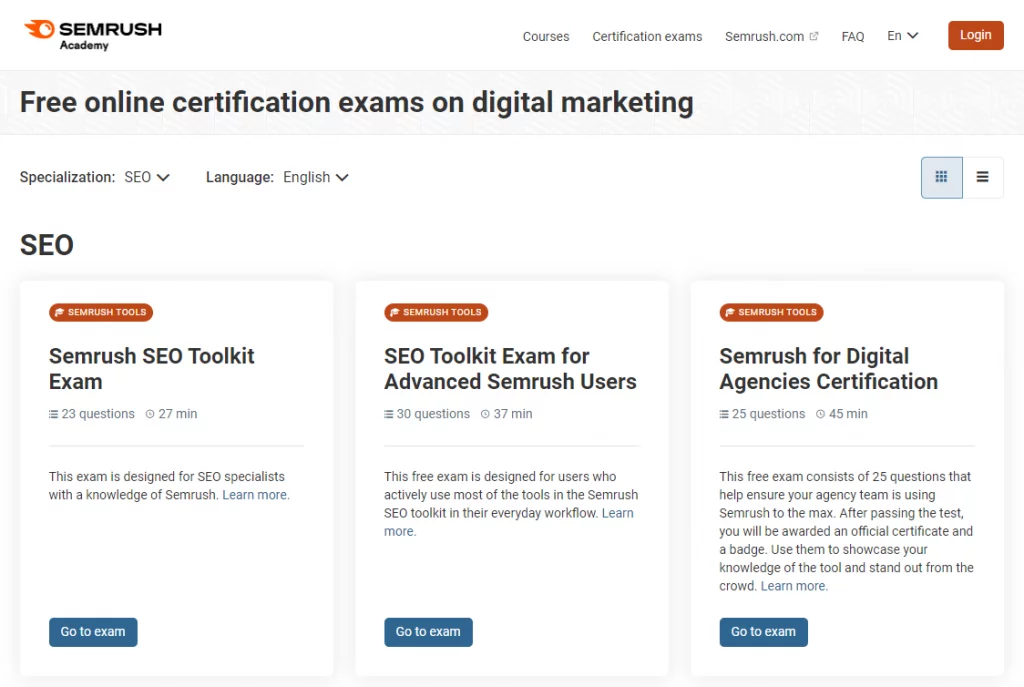Image resolution: width=1024 pixels, height=687 pixels.
Task: Go to exam for Digital Agencies Certification
Action: [x=763, y=632]
